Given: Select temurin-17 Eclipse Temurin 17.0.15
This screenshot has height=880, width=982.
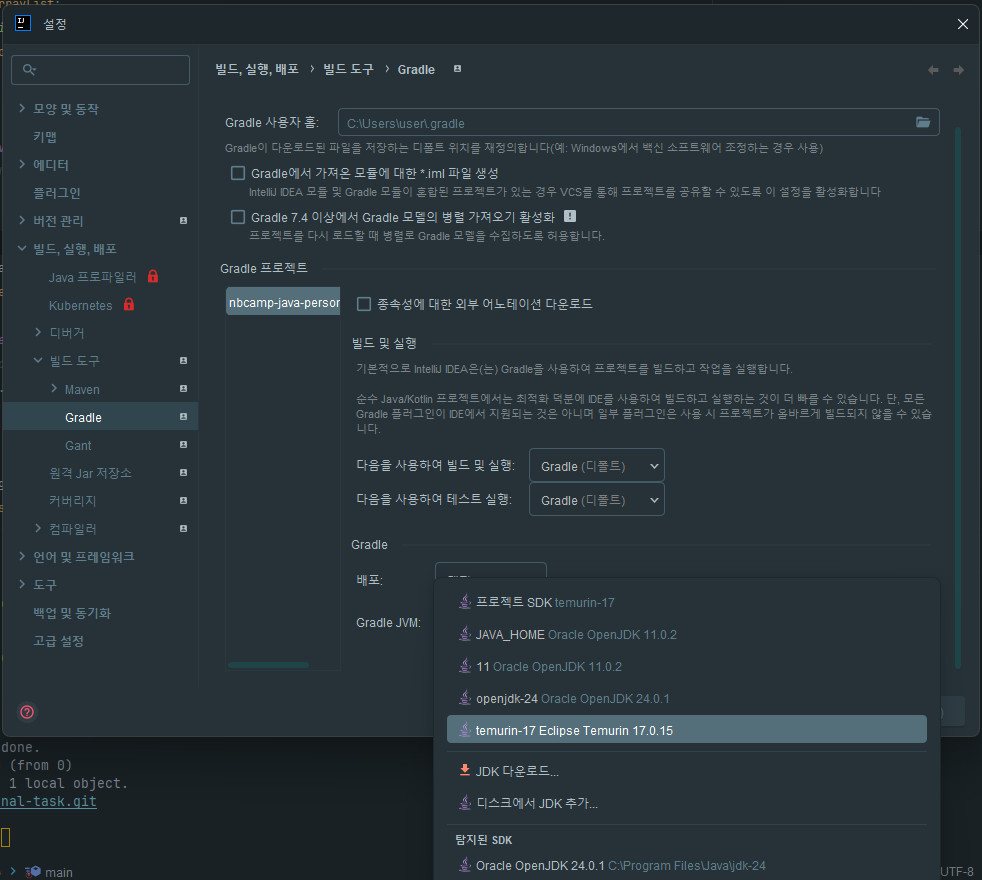Looking at the screenshot, I should tap(686, 730).
